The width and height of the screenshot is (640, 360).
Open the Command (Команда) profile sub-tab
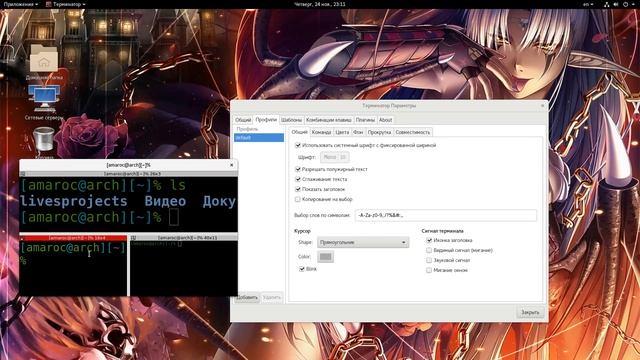coord(321,132)
